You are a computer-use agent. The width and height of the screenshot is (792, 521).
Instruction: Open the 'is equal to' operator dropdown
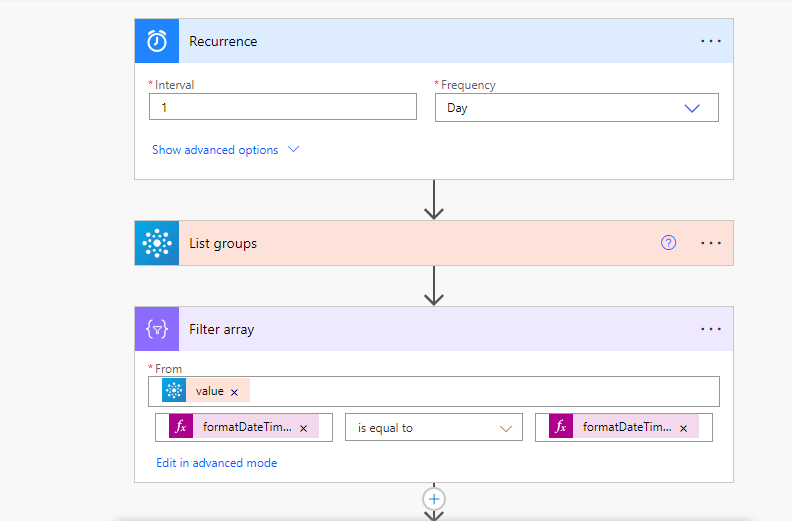pyautogui.click(x=434, y=428)
